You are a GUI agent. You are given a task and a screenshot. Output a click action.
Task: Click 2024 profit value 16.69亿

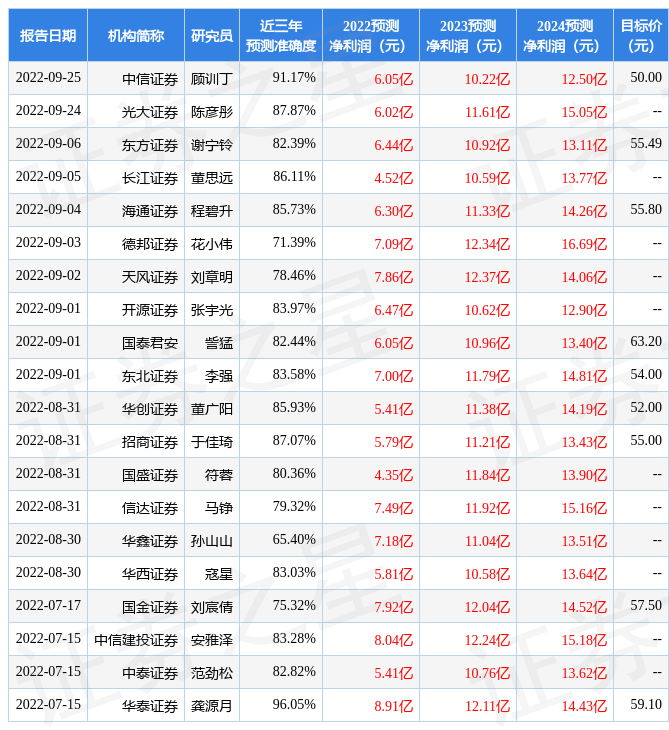click(x=584, y=244)
